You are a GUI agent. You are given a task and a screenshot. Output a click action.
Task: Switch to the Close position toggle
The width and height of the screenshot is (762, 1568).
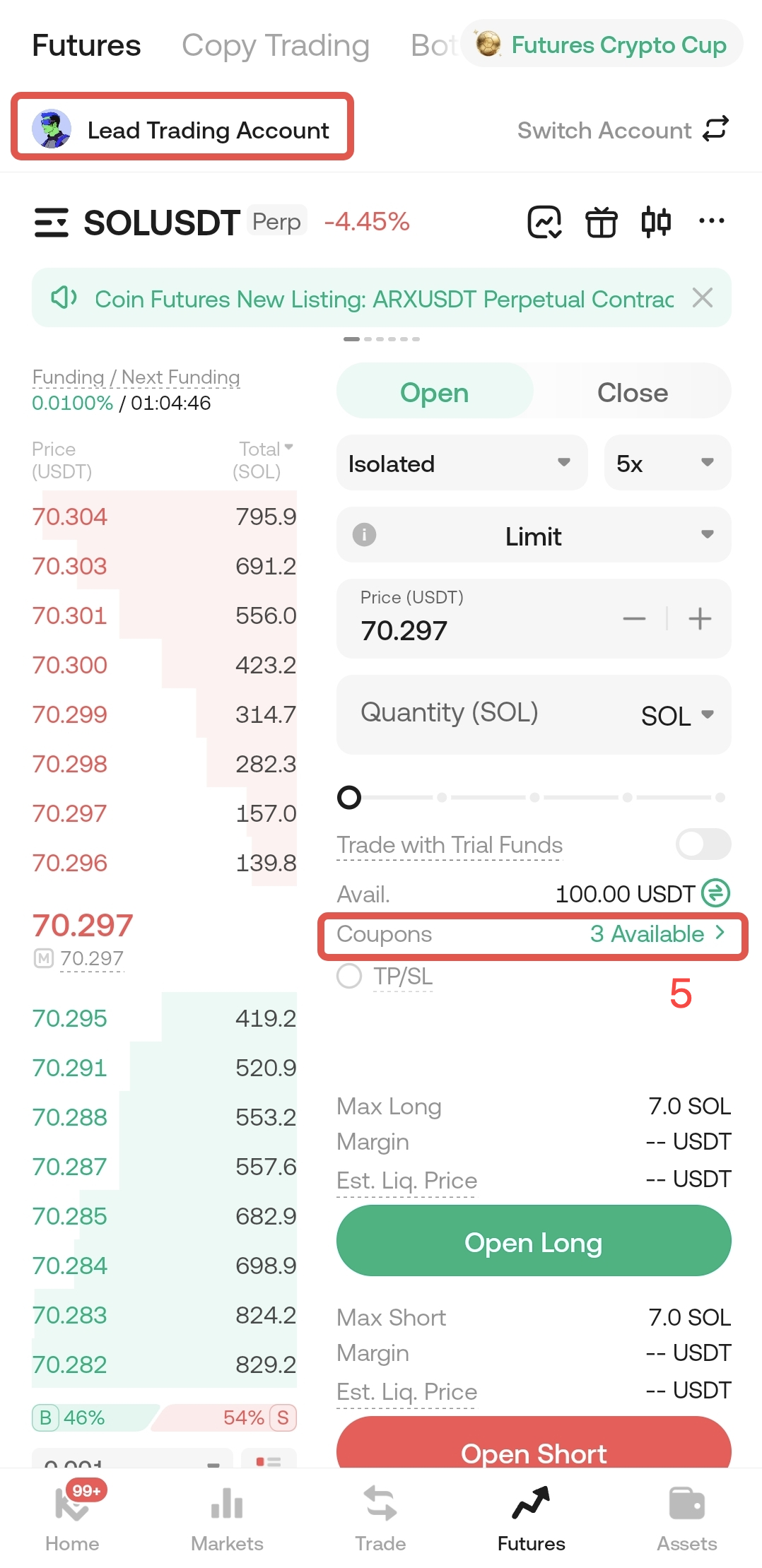click(x=633, y=392)
